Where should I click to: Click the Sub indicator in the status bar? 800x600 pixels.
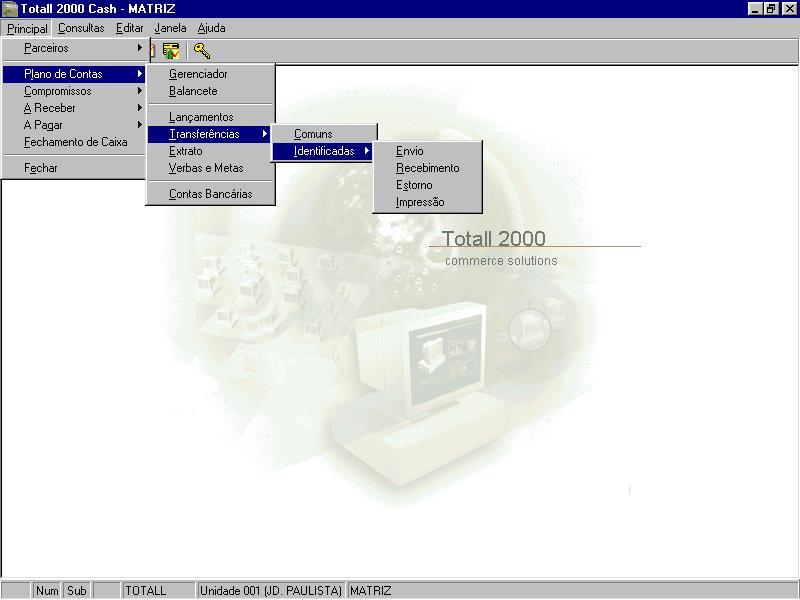[77, 591]
